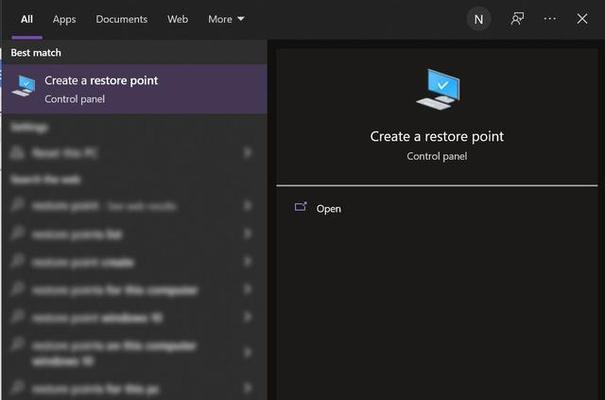Select 'Create a restore point' best match result
Image resolution: width=605 pixels, height=400 pixels.
click(135, 89)
